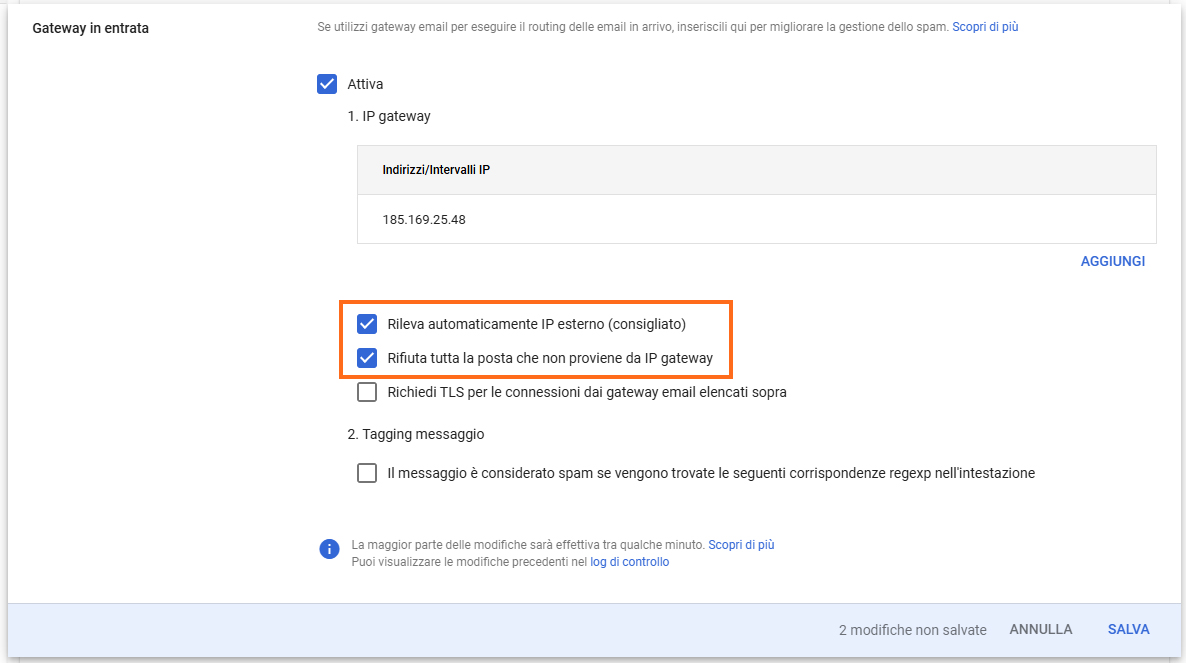Enable 'Richiedi TLS per le connessioni' checkbox
Image resolution: width=1186 pixels, height=663 pixels.
tap(367, 392)
